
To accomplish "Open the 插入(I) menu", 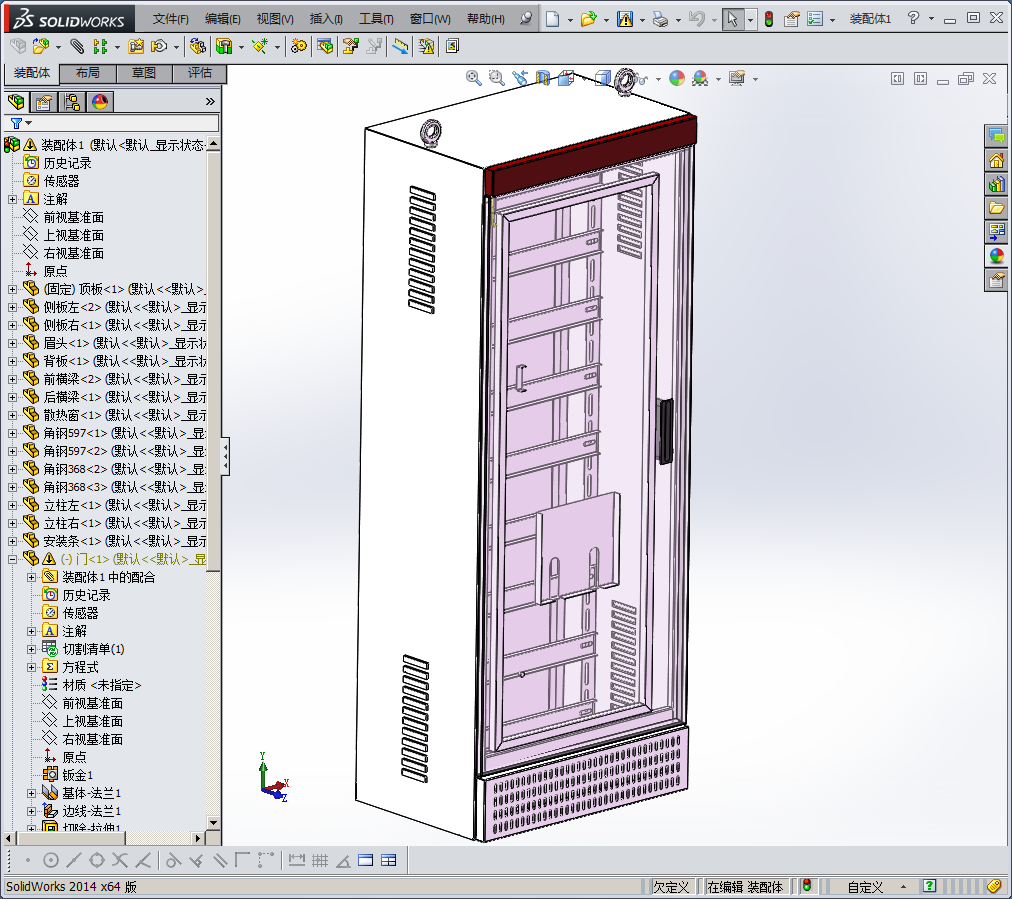I will coord(326,19).
